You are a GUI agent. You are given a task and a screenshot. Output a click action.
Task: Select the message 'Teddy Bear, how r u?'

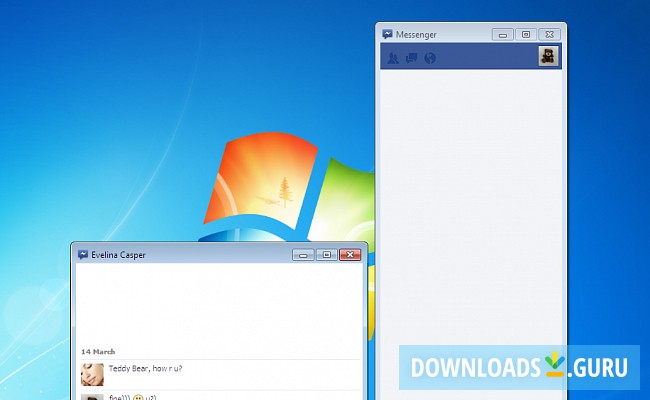145,368
